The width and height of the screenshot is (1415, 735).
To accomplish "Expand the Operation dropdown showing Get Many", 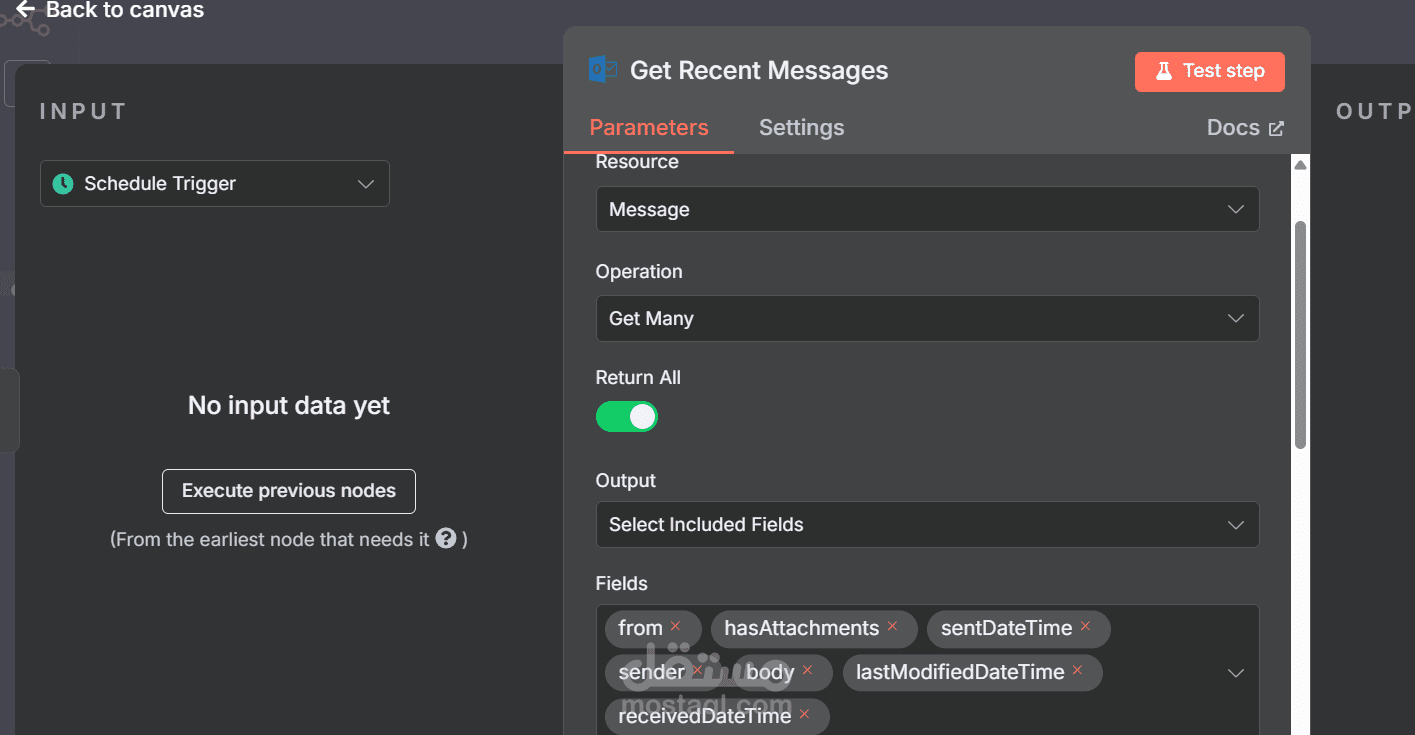I will [x=927, y=318].
